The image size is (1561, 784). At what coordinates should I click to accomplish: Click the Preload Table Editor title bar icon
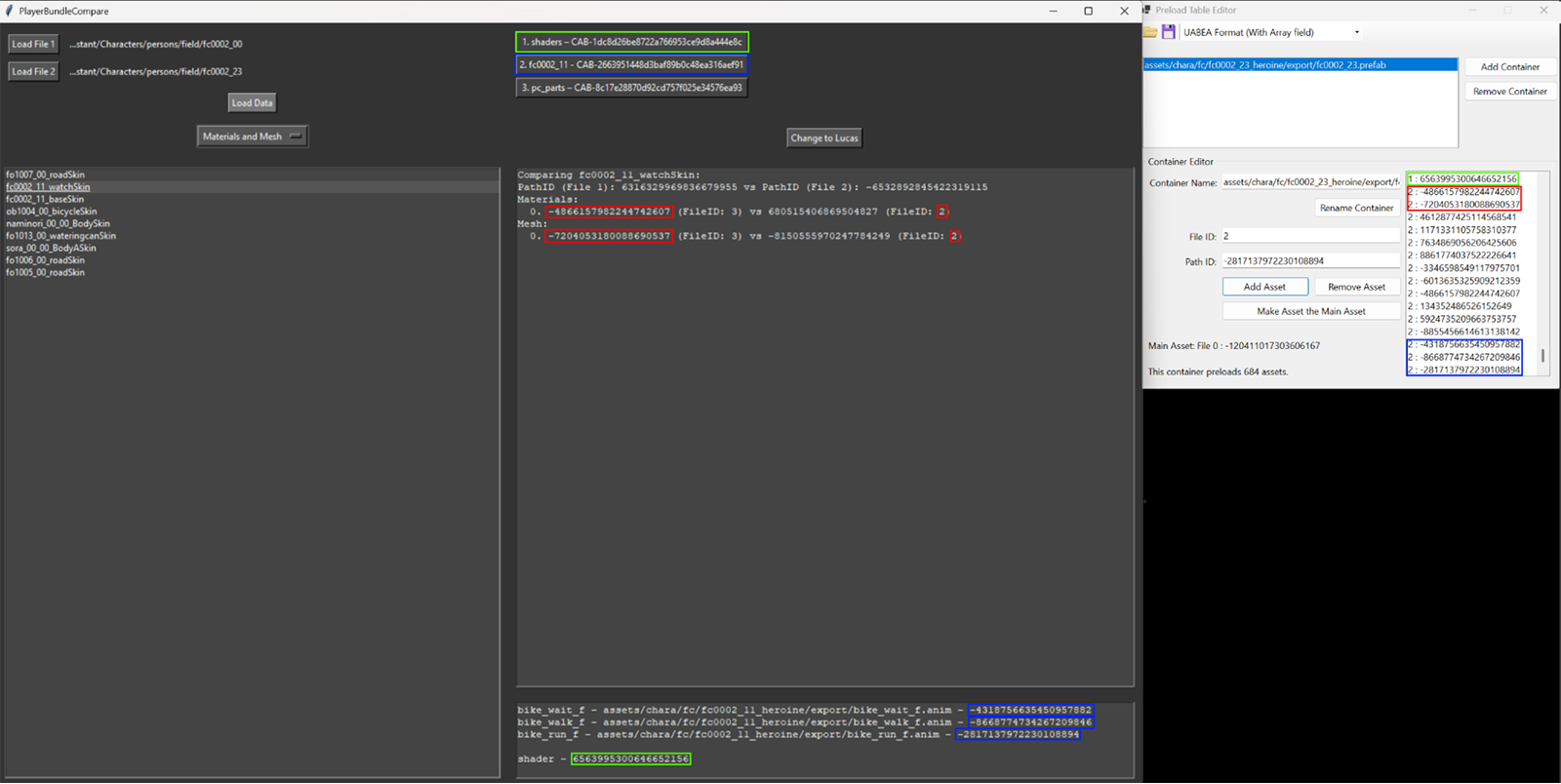(x=1147, y=10)
